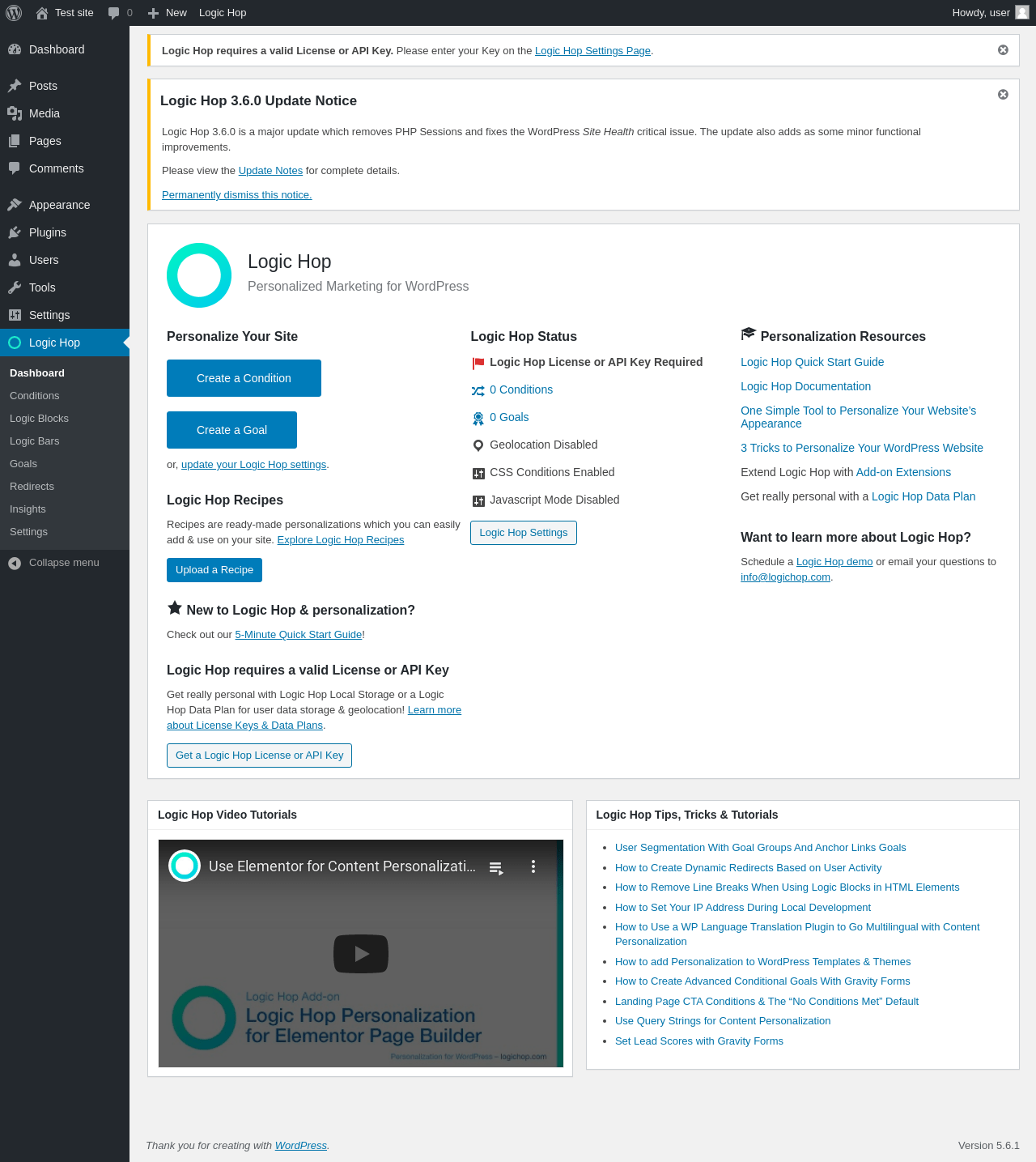
Task: Open the Logic Hop Documentation link
Action: pos(805,386)
